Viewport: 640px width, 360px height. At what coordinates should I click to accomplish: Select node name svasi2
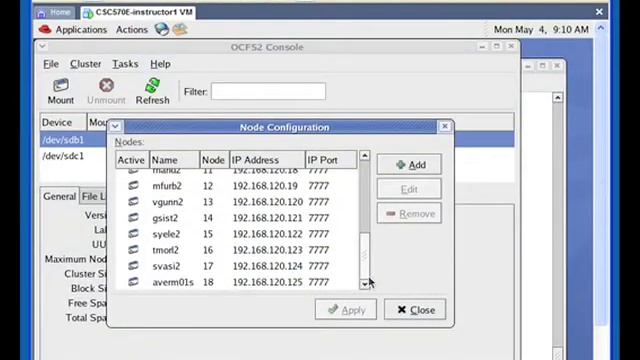(166, 266)
